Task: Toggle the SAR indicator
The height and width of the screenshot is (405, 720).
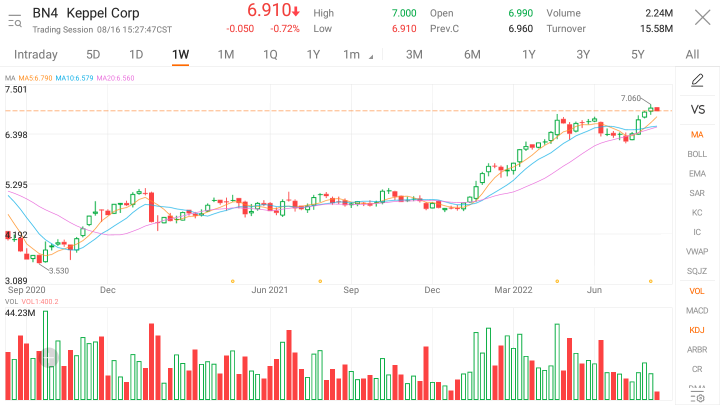Action: coord(697,193)
